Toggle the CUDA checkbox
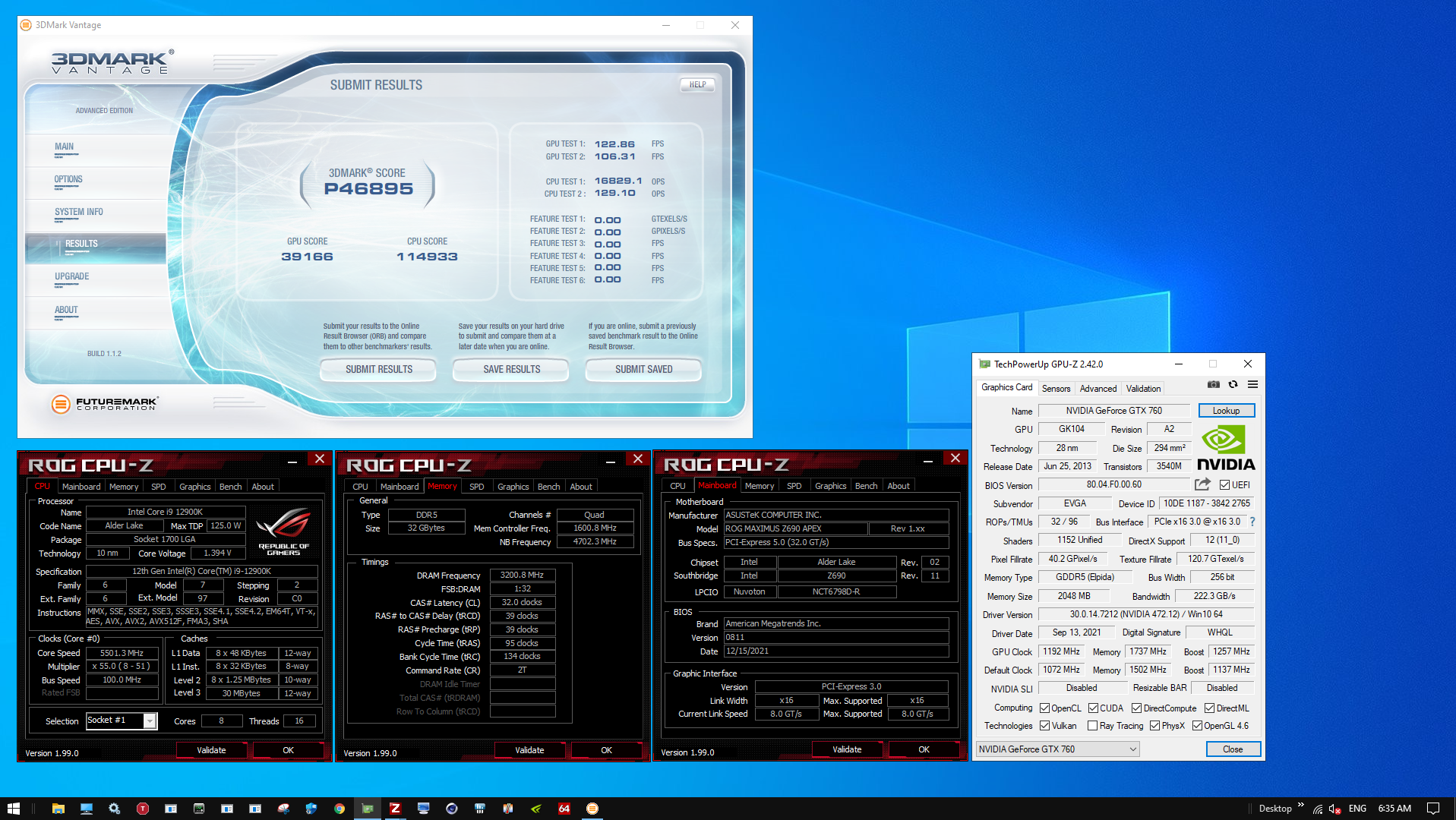This screenshot has height=820, width=1456. 1094,708
